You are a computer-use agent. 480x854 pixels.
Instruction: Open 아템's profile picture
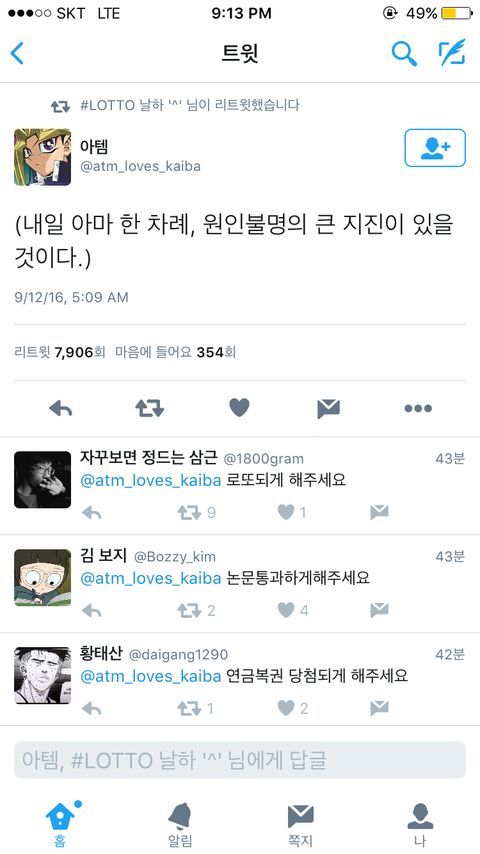42,157
